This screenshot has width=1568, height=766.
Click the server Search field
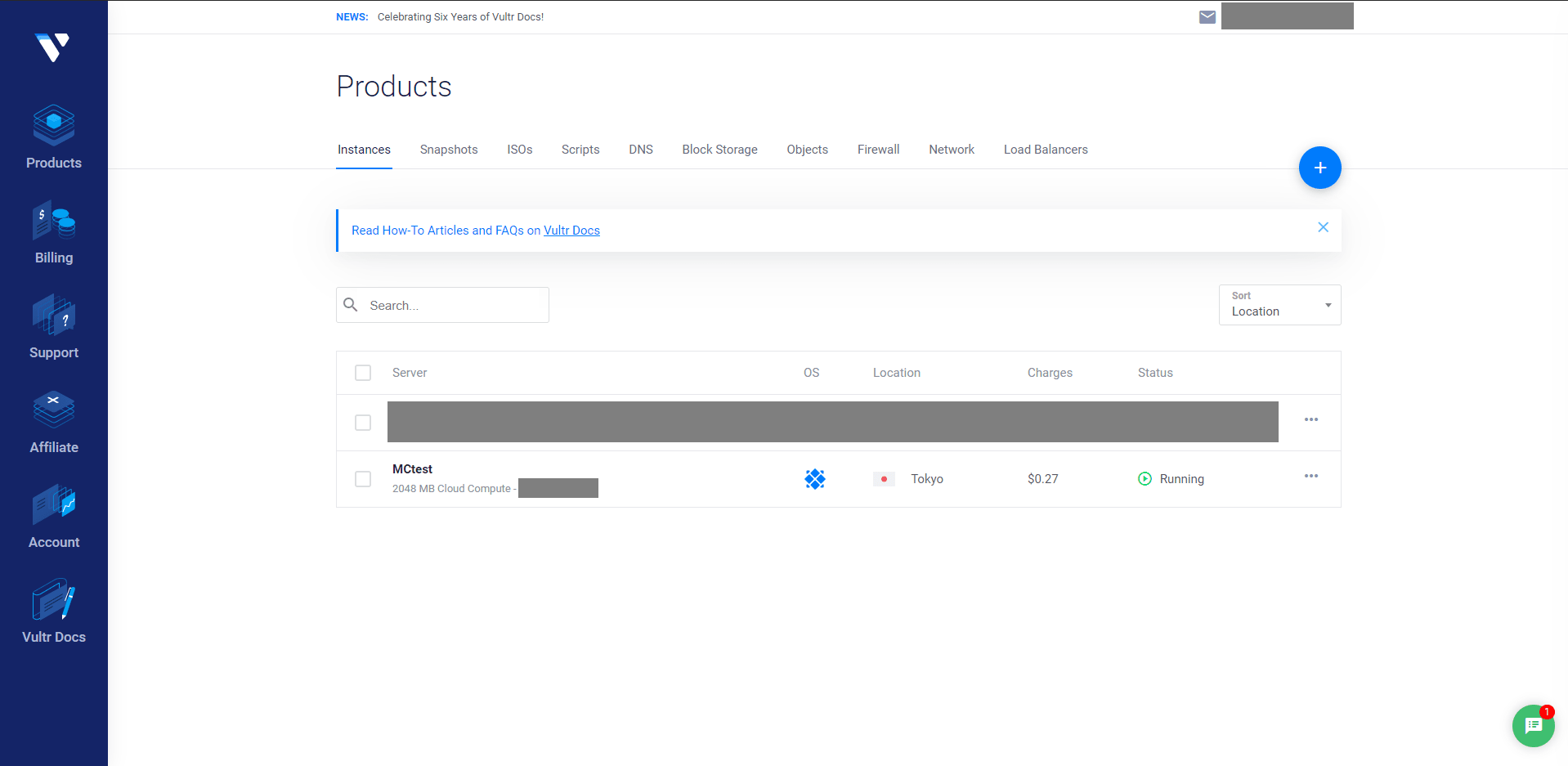point(454,305)
